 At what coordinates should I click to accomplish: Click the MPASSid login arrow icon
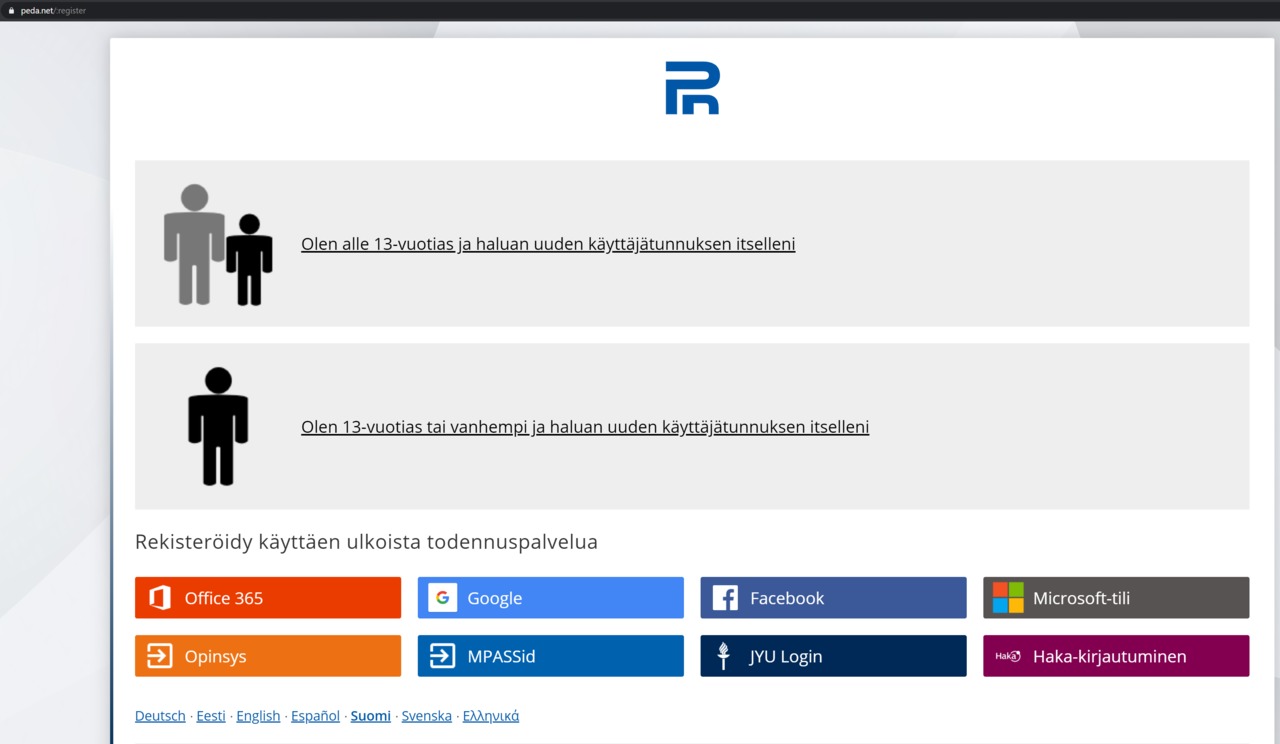(442, 656)
